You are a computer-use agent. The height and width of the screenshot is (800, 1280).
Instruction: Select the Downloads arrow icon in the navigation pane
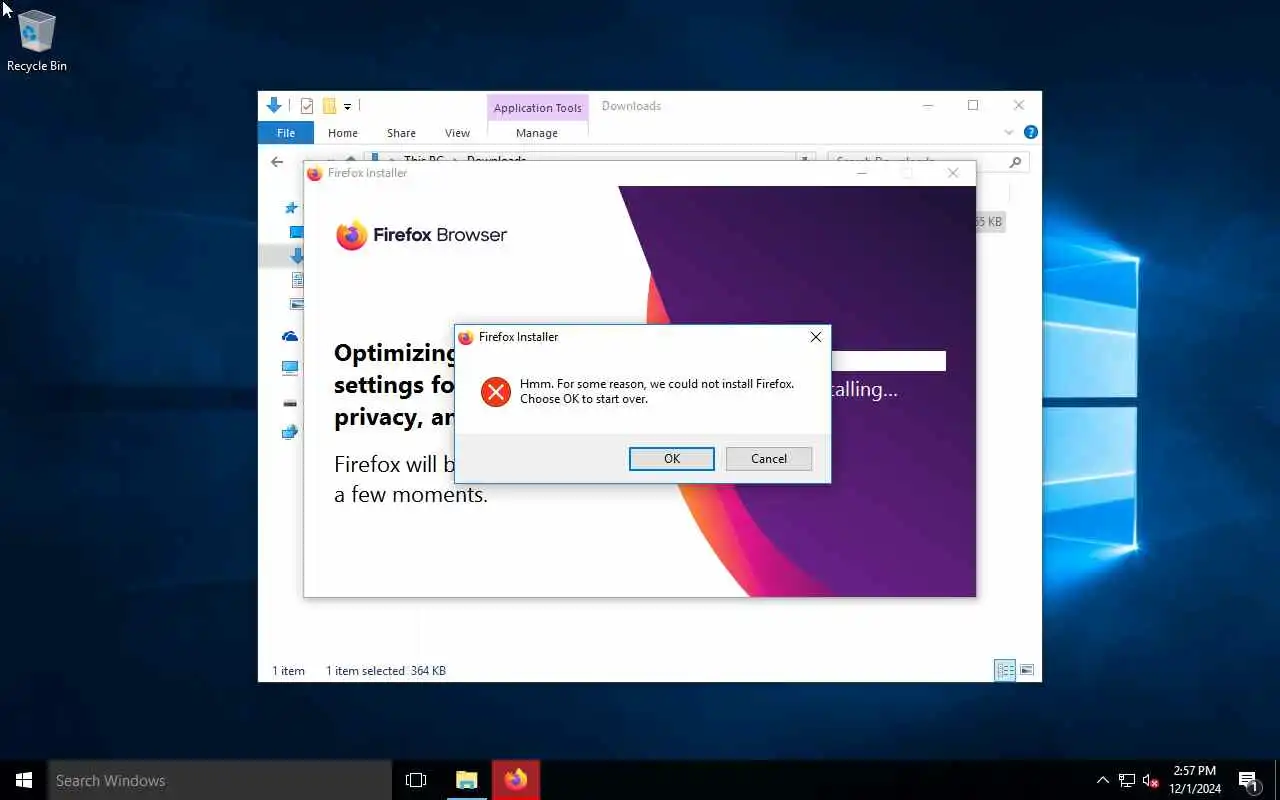(297, 256)
